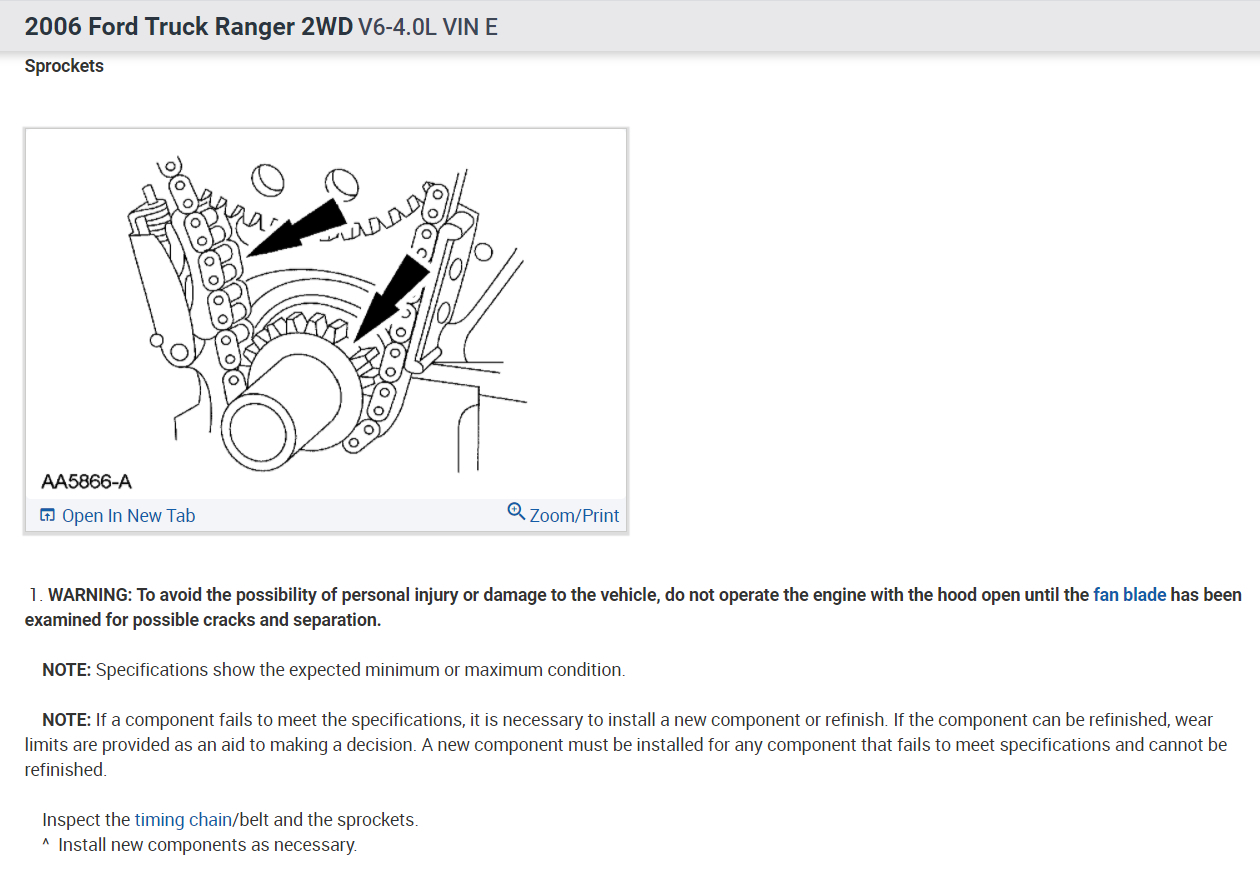Click the AA5866-A diagram label
This screenshot has width=1260, height=874.
(x=87, y=482)
